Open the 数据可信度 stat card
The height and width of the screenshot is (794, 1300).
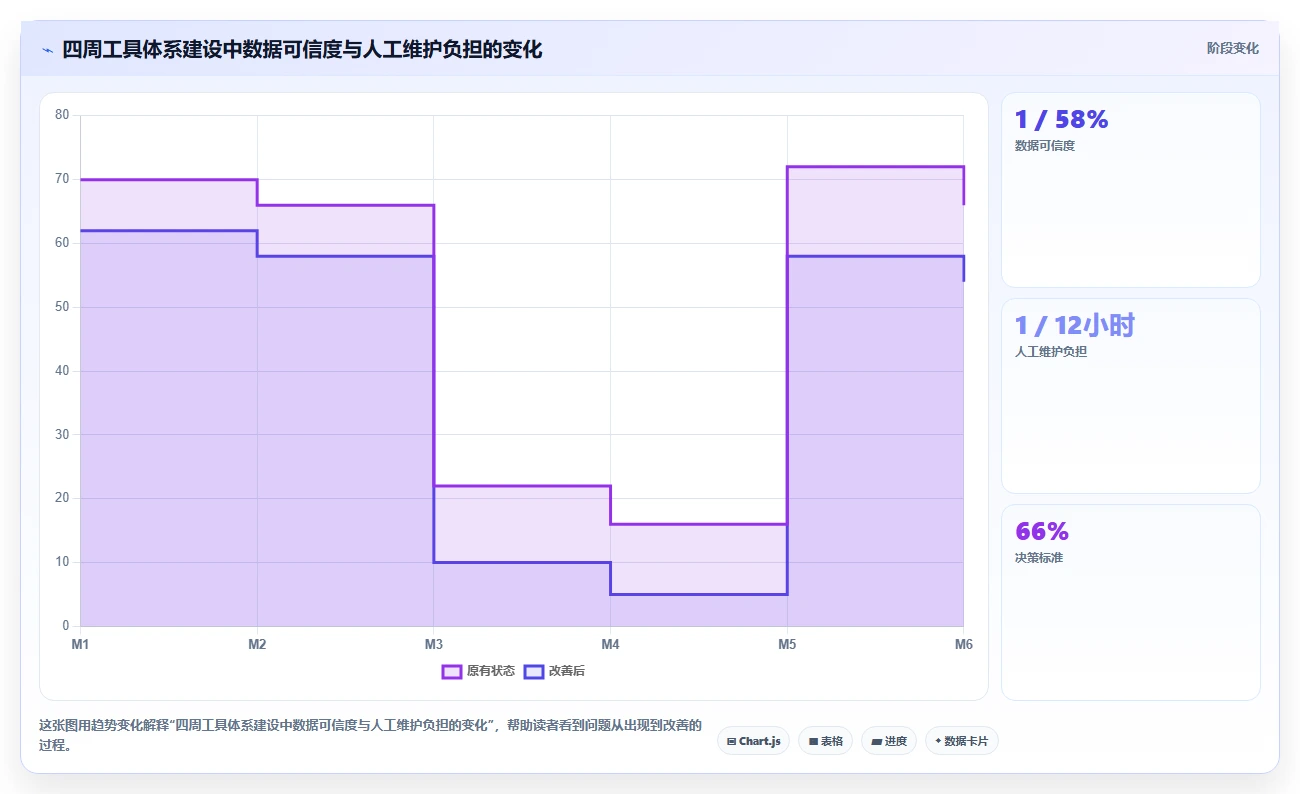[x=1130, y=190]
